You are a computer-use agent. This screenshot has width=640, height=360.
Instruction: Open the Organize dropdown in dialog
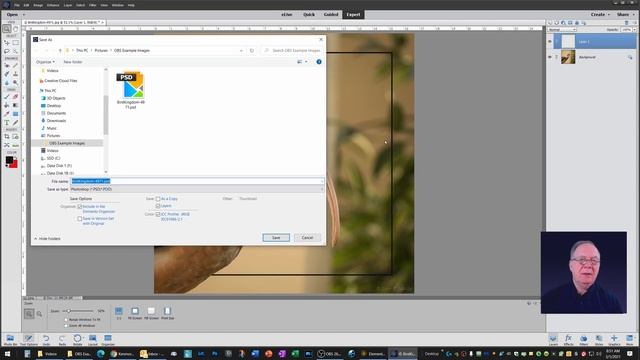(x=45, y=62)
